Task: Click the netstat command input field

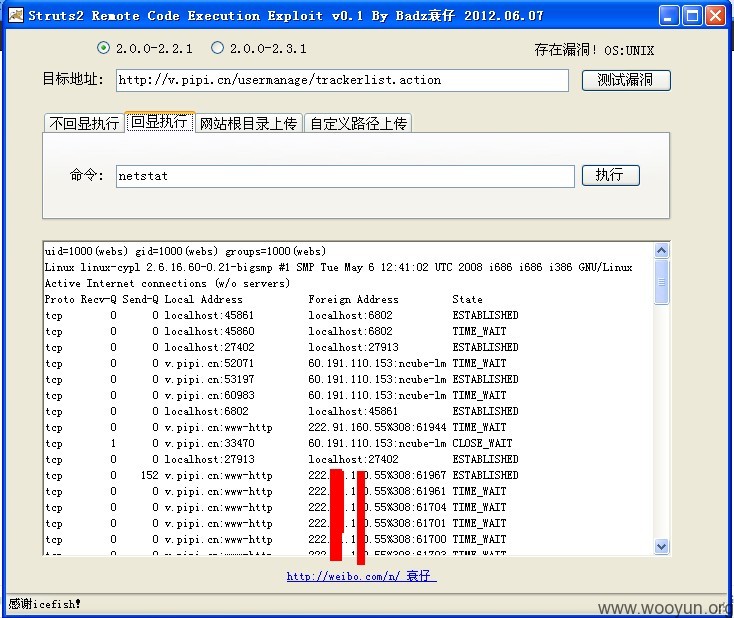Action: (x=345, y=176)
